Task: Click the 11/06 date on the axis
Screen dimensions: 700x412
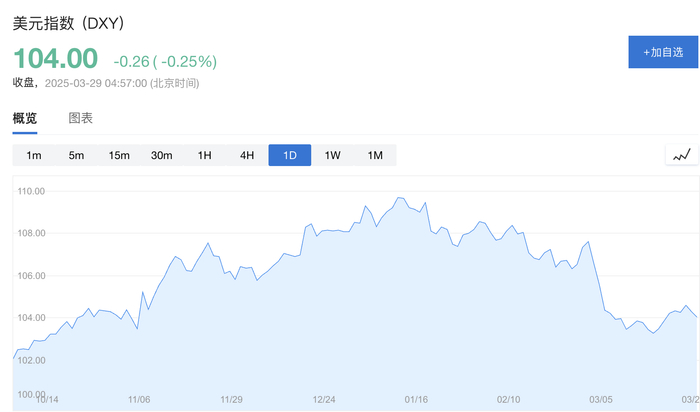Action: click(x=139, y=399)
